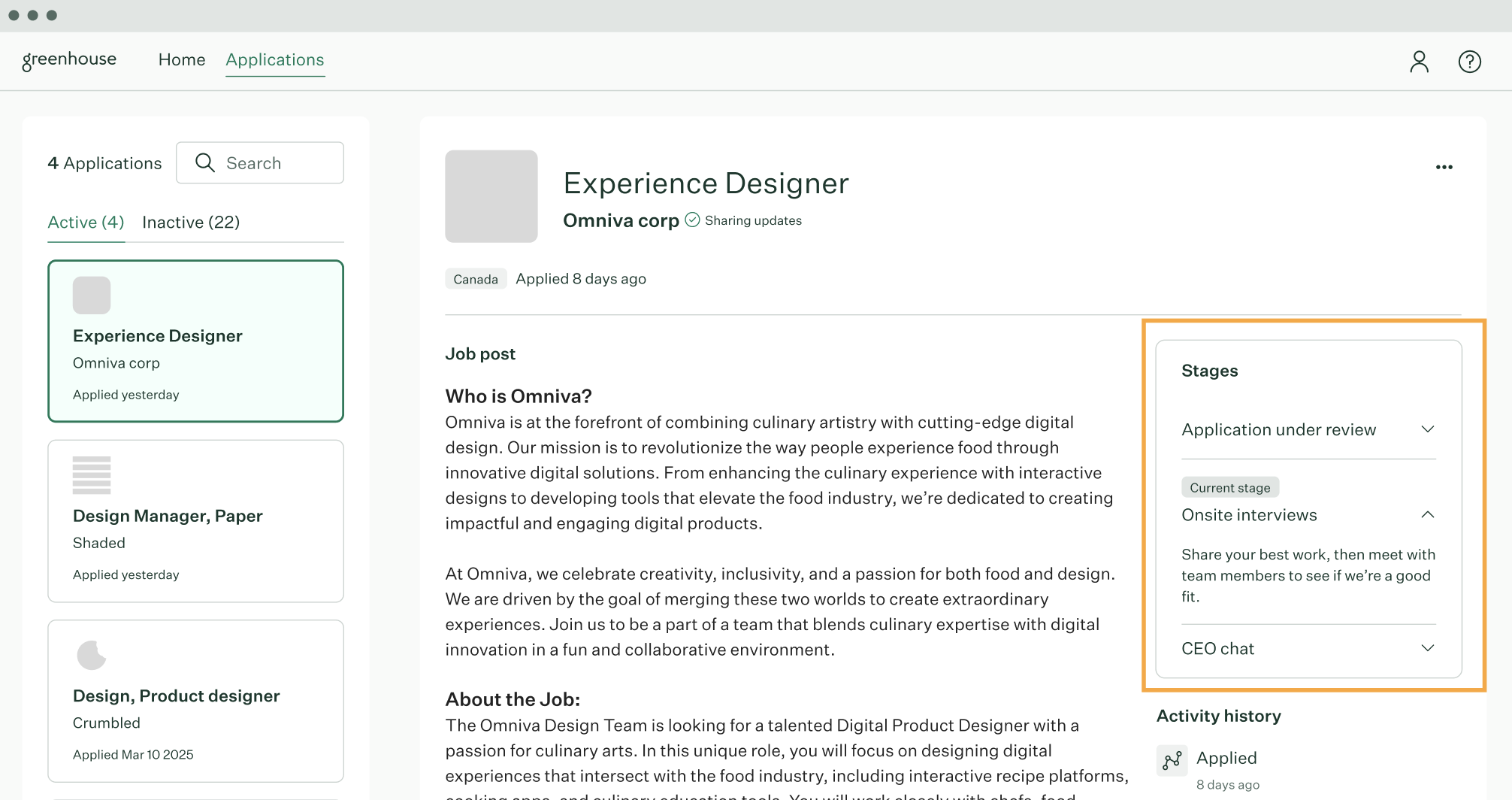The height and width of the screenshot is (800, 1512).
Task: Open the three-dot overflow menu
Action: (x=1444, y=166)
